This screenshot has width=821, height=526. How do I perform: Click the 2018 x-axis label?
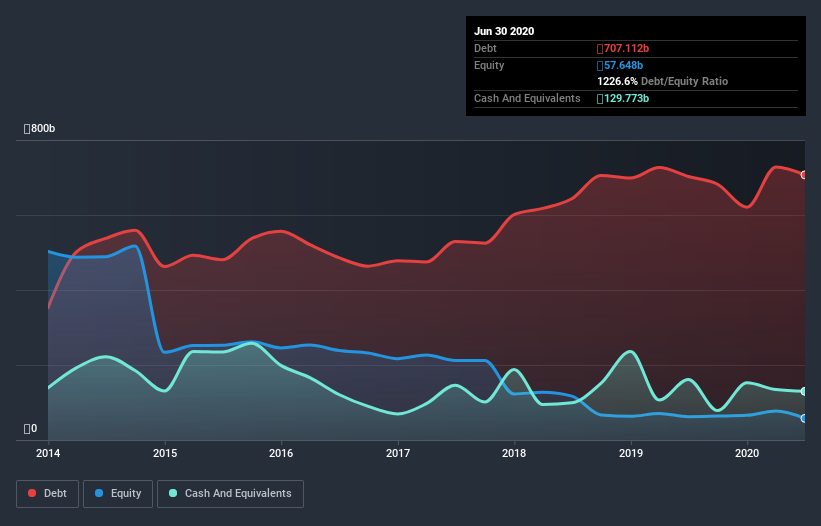click(x=514, y=453)
